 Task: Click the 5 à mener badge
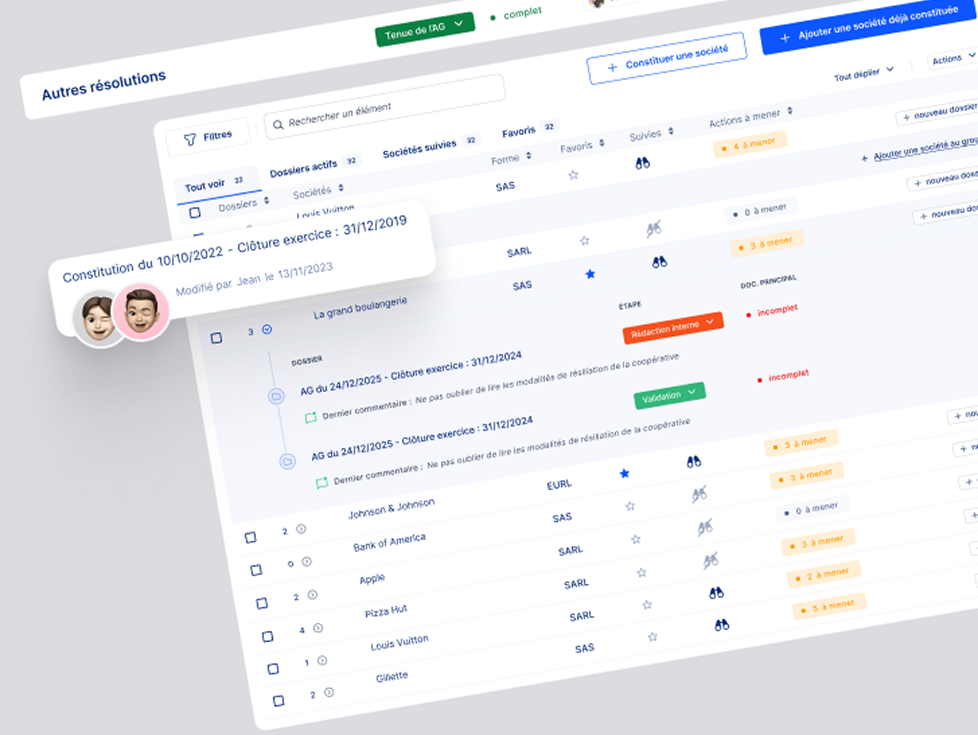point(829,605)
